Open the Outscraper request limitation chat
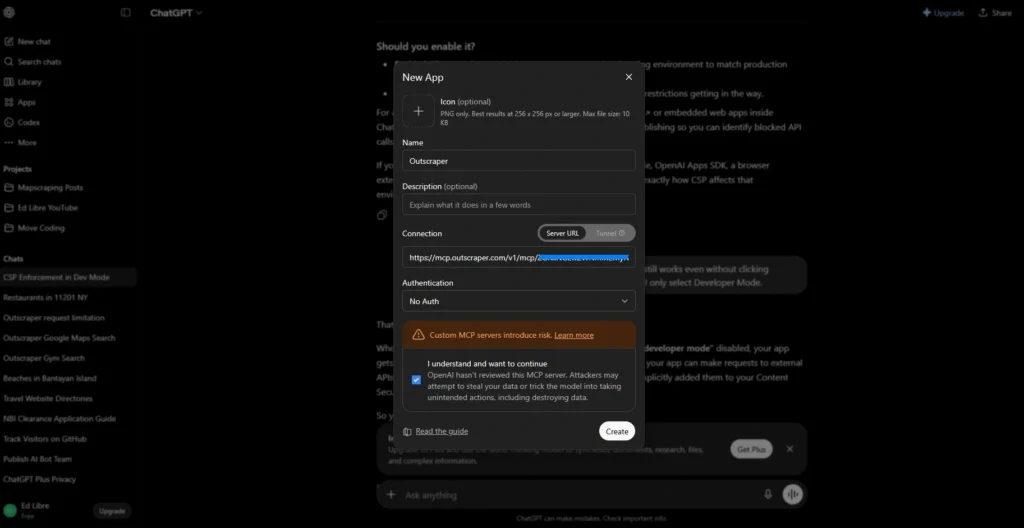 point(54,318)
